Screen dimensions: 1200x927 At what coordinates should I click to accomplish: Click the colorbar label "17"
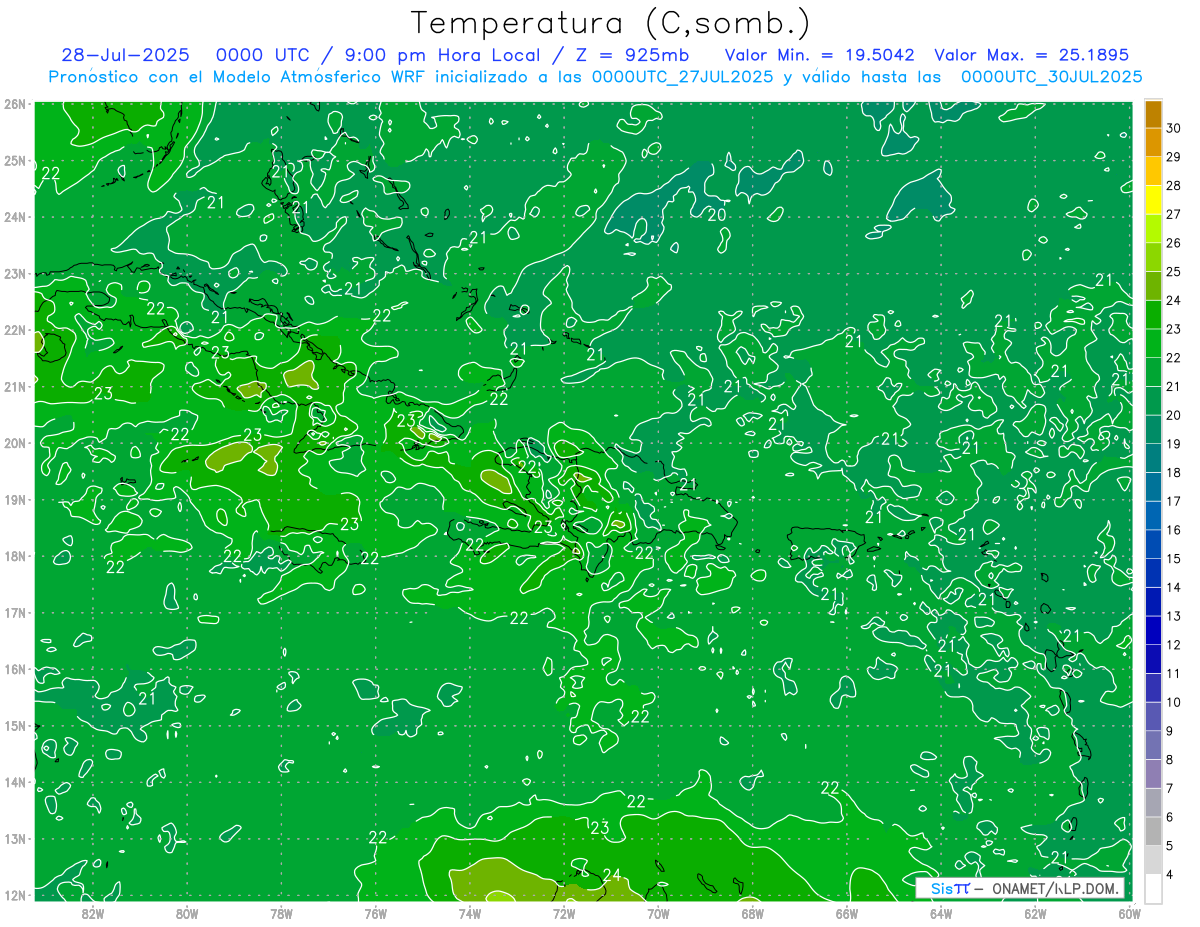tap(1174, 501)
